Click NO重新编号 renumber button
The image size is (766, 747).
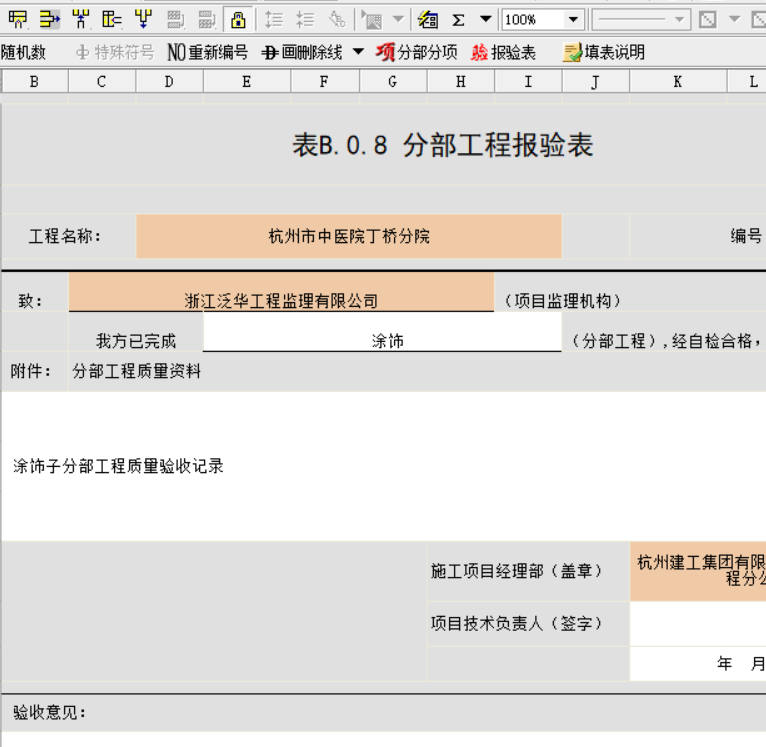tap(207, 52)
